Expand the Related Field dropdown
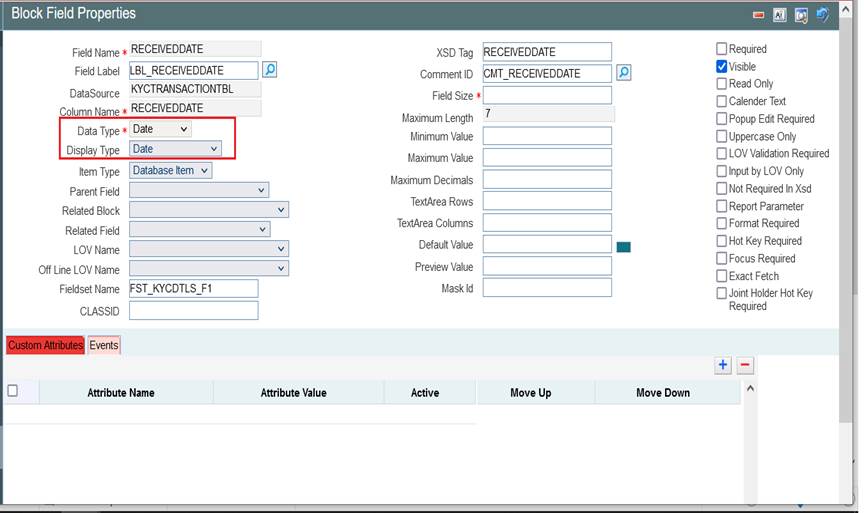 tap(199, 229)
